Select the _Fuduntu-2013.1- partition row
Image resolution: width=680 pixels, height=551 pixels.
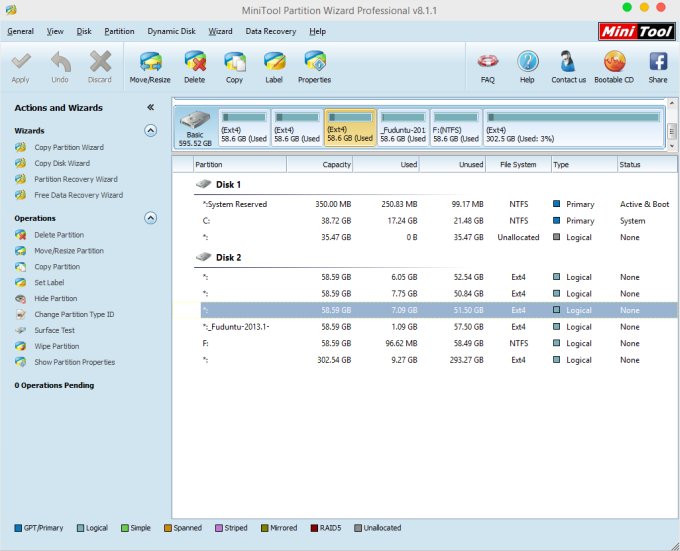pos(438,327)
